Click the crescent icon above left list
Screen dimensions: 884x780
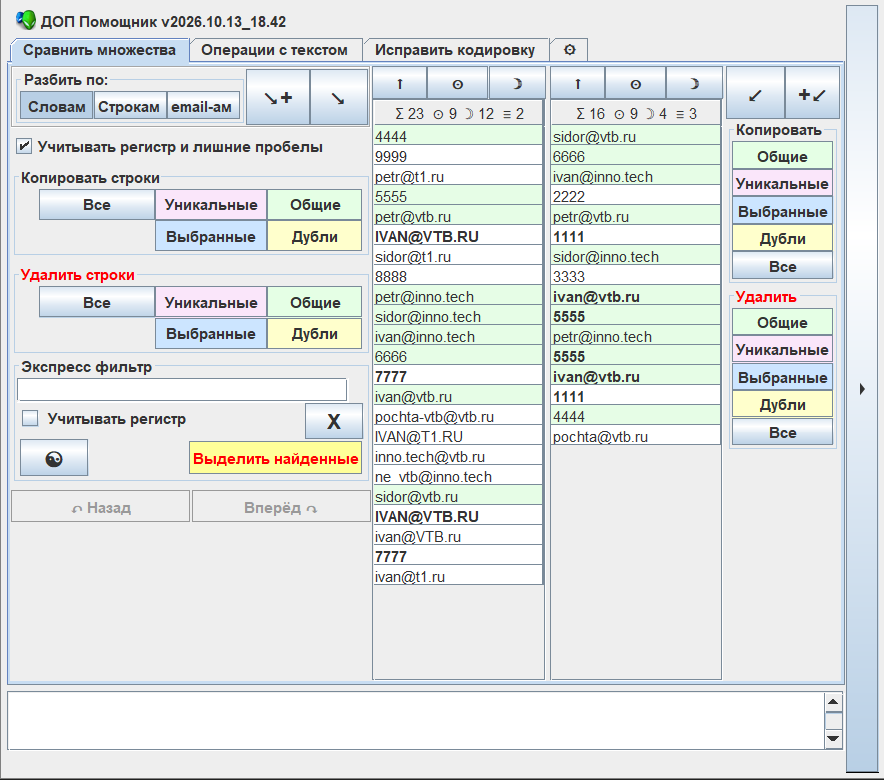(517, 83)
